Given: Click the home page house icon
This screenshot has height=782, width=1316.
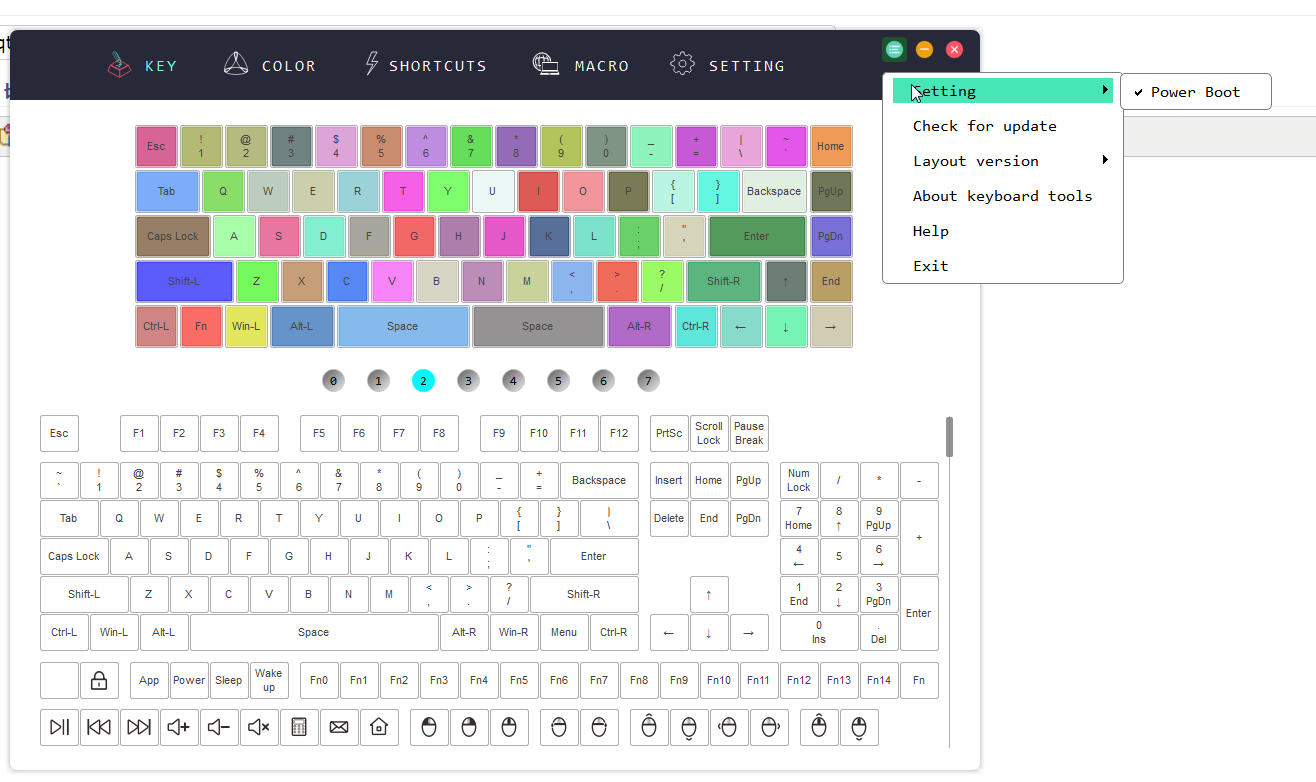Looking at the screenshot, I should tap(379, 727).
